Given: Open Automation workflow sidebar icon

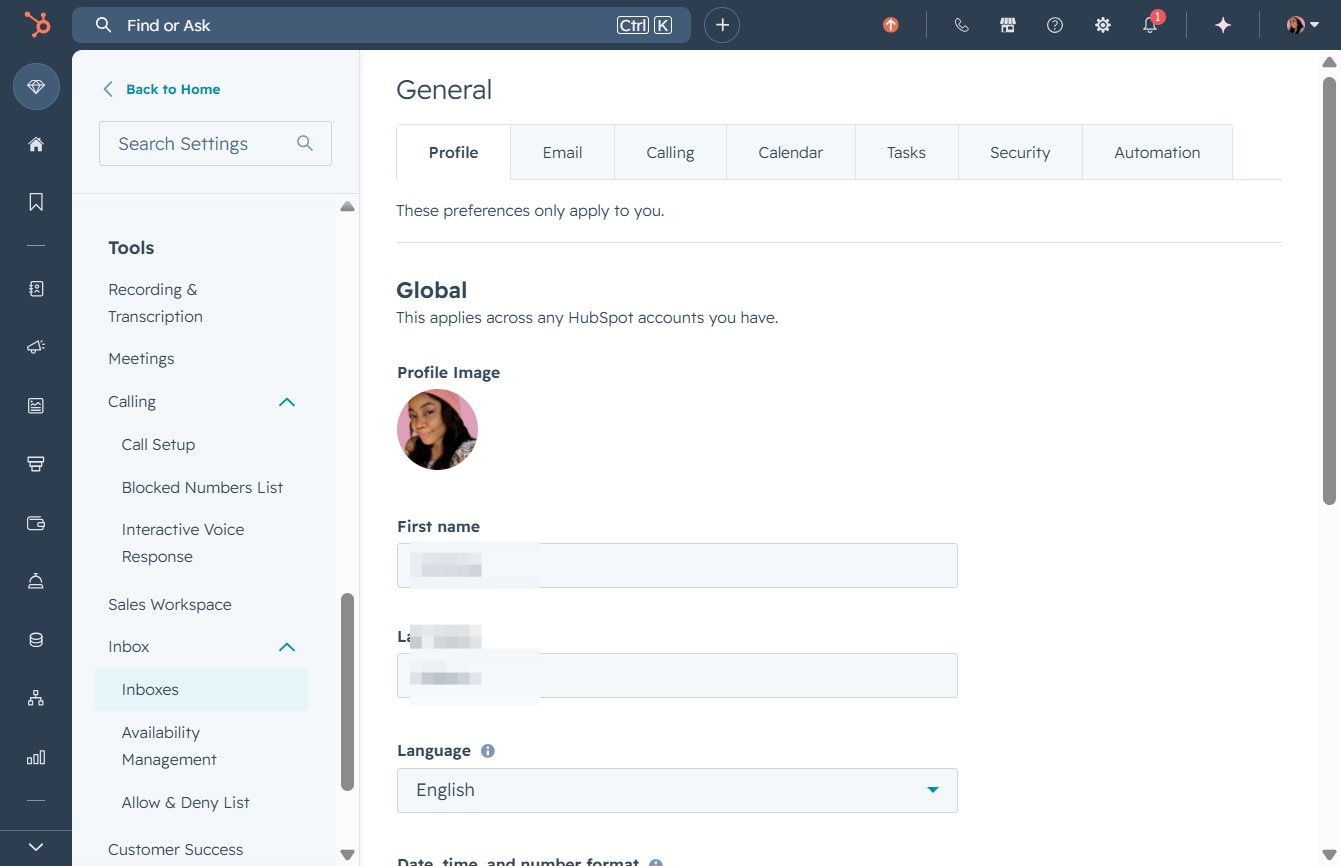Looking at the screenshot, I should [x=36, y=698].
